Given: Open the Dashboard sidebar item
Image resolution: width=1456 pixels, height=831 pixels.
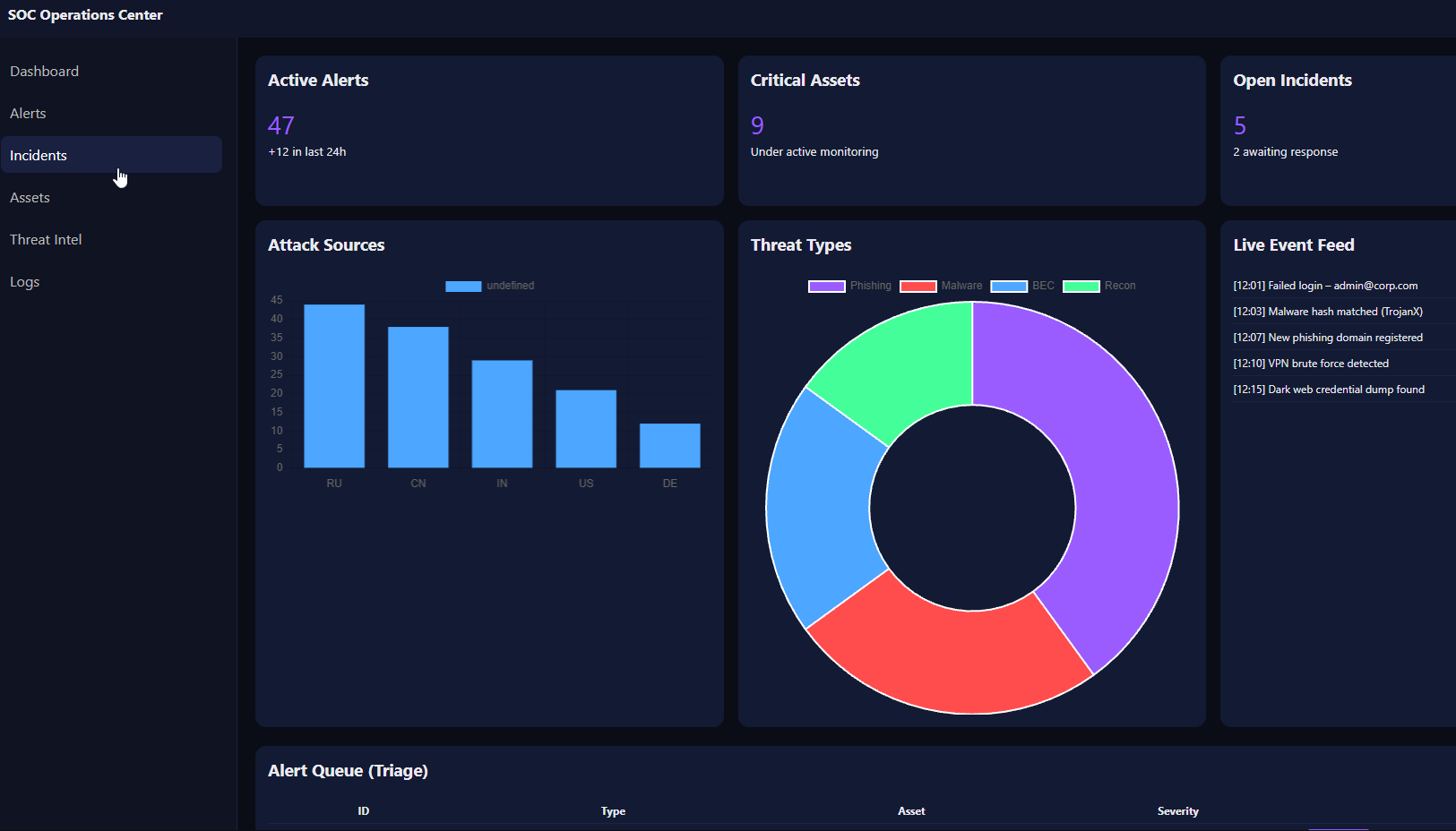Looking at the screenshot, I should click(44, 72).
